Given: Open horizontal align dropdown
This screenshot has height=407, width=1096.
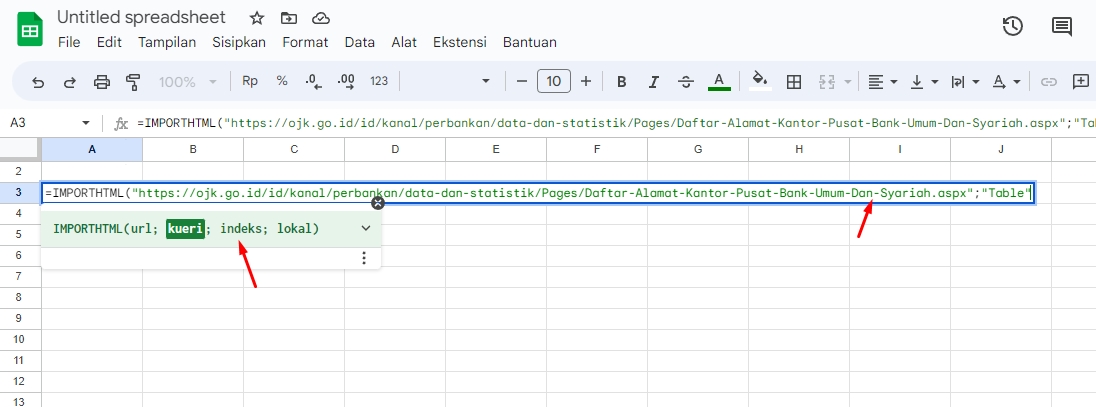Looking at the screenshot, I should click(x=882, y=82).
